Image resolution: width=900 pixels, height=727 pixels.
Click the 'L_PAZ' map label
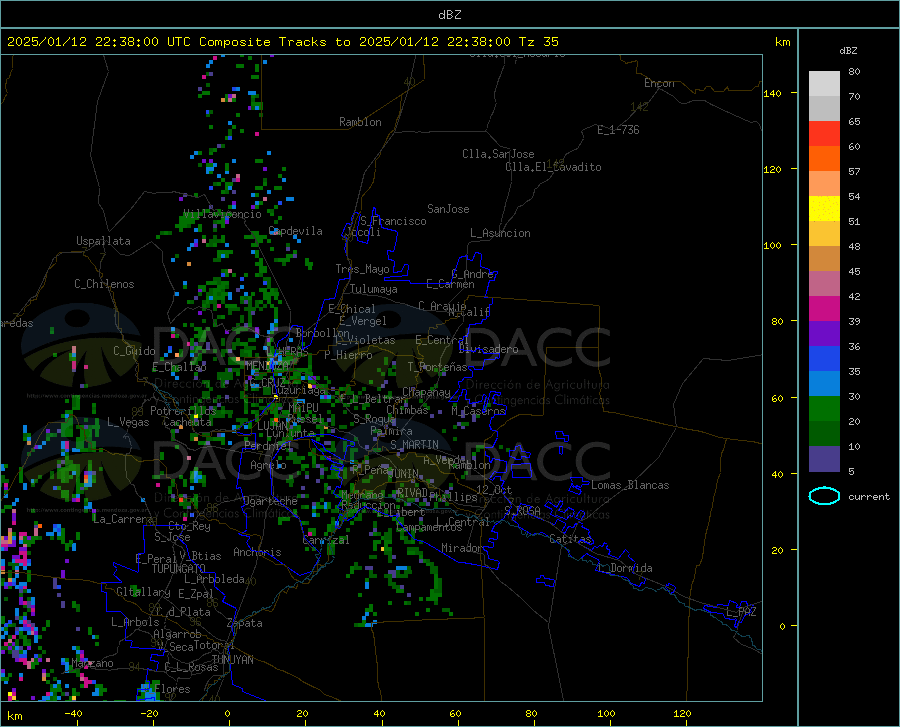741,612
